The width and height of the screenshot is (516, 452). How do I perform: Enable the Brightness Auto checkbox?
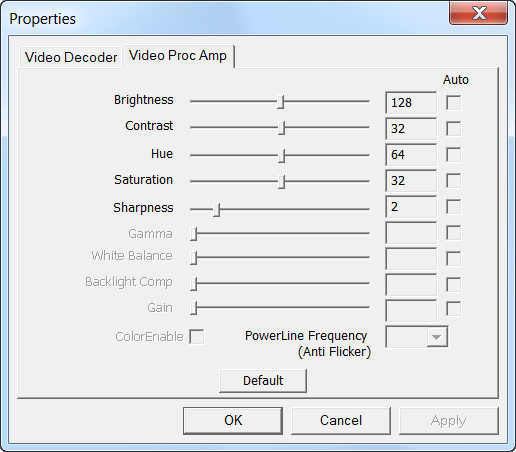tap(454, 103)
